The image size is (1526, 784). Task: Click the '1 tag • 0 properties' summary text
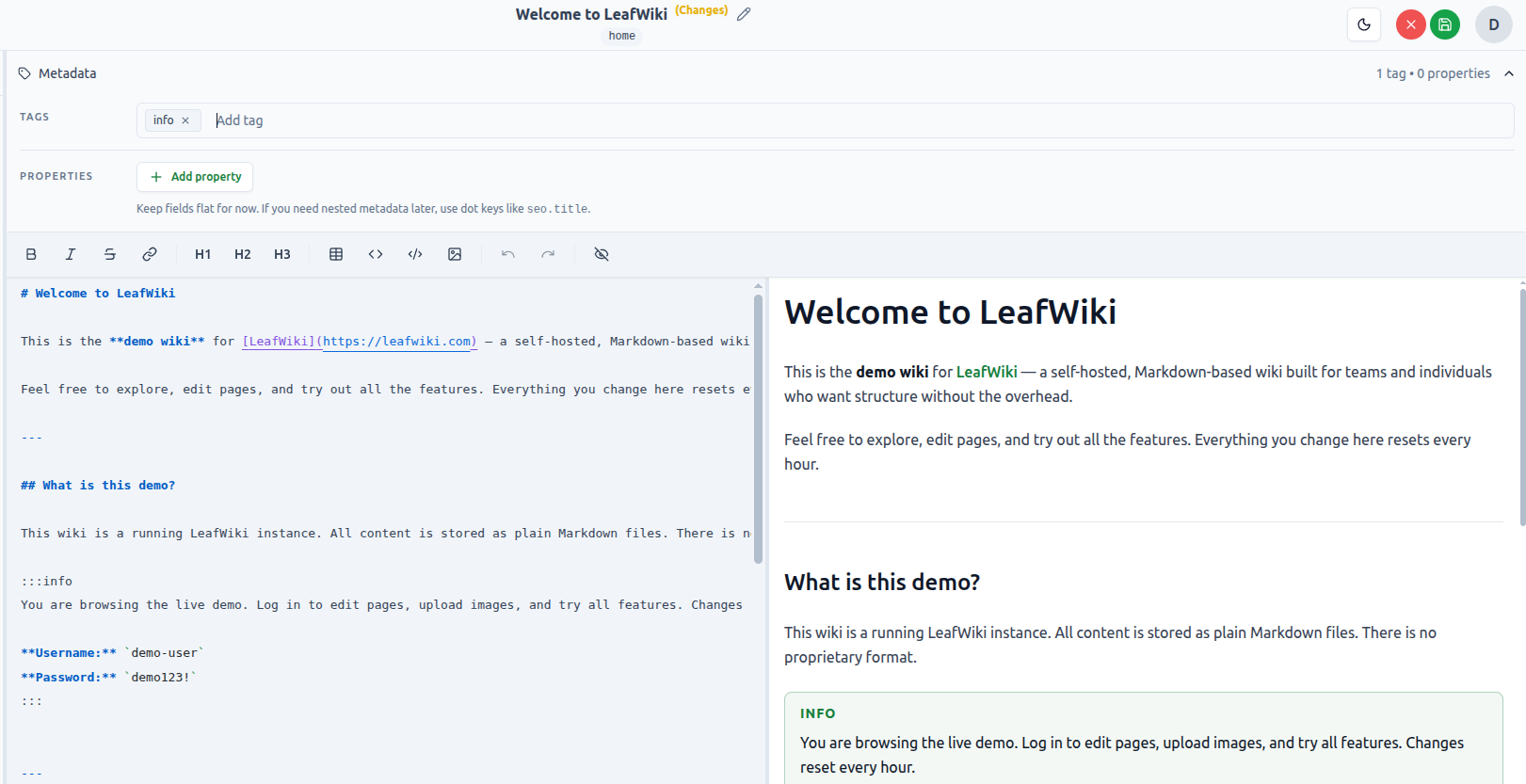click(x=1433, y=73)
